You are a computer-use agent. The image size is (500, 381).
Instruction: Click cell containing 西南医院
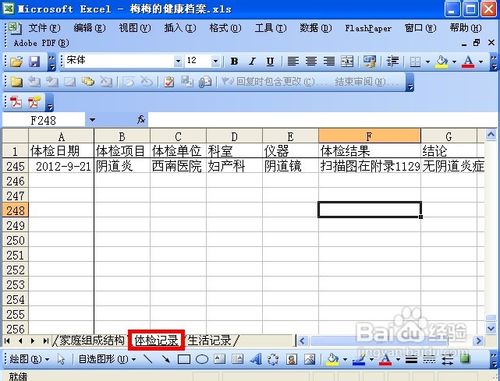pyautogui.click(x=178, y=166)
